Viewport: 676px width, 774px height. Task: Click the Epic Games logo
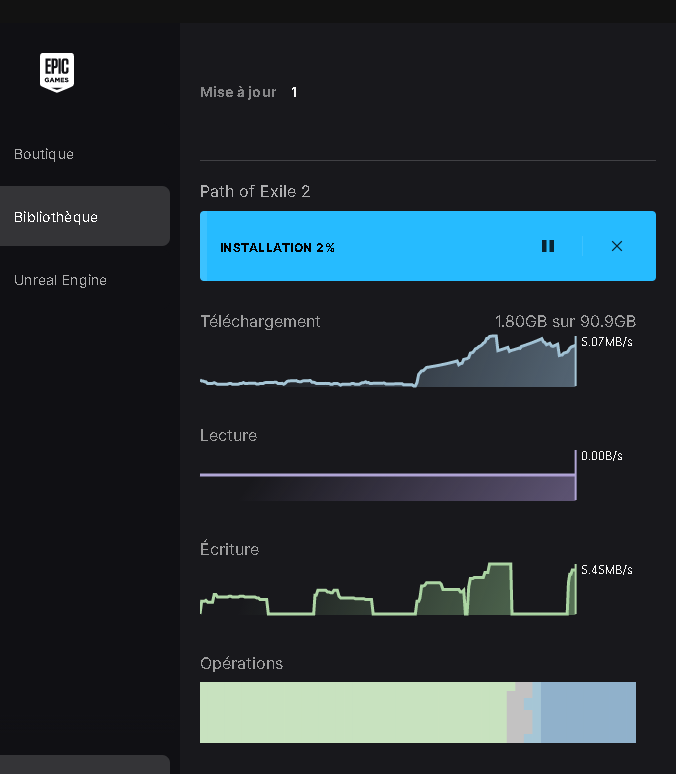[57, 72]
